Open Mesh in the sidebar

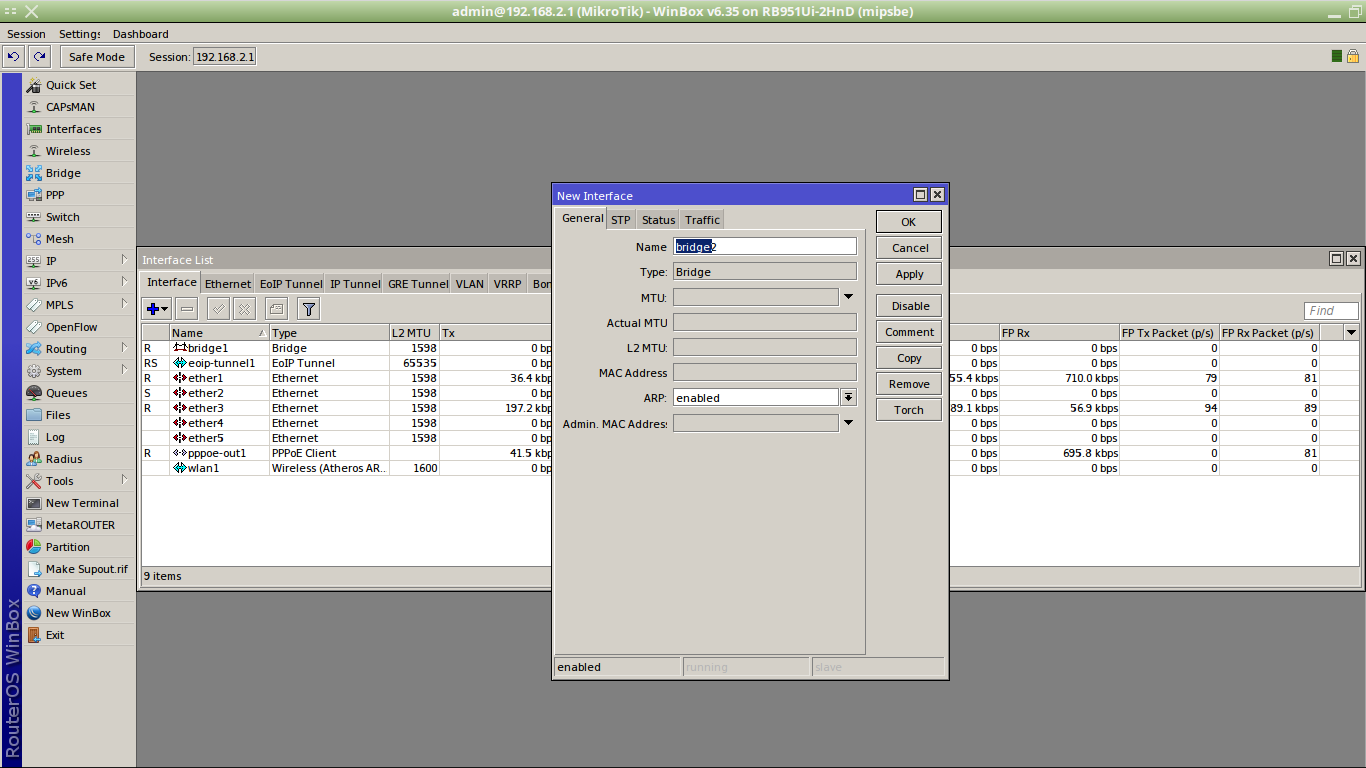pyautogui.click(x=78, y=239)
